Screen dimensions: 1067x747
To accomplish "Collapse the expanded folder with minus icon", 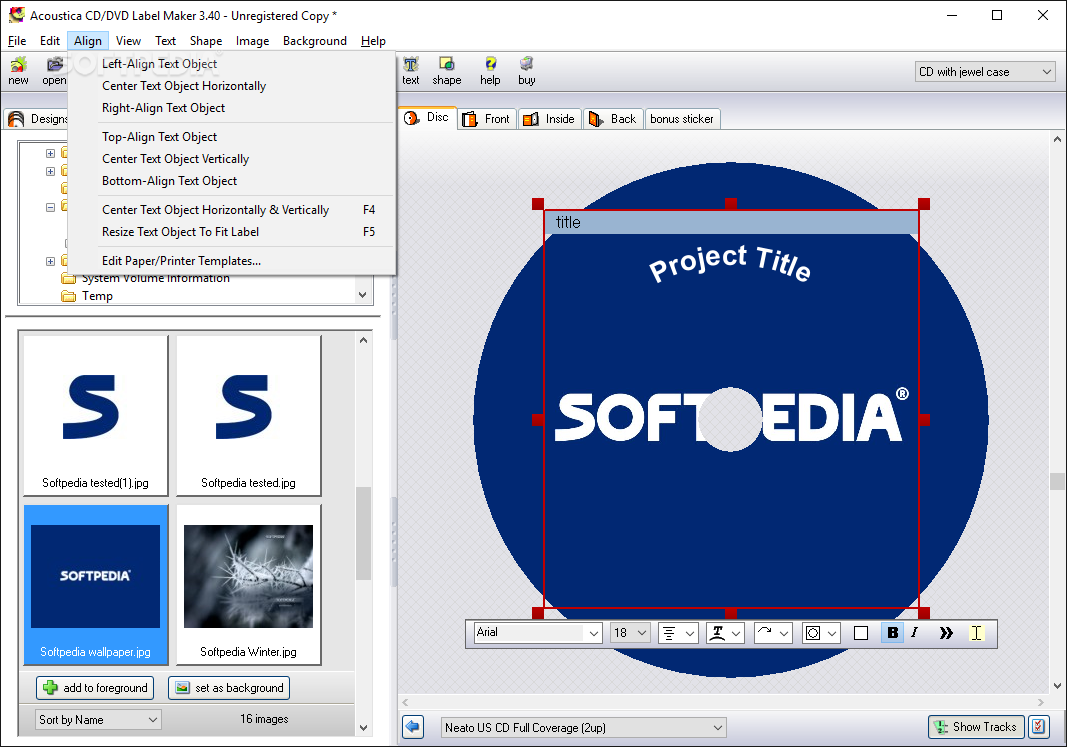I will point(50,207).
